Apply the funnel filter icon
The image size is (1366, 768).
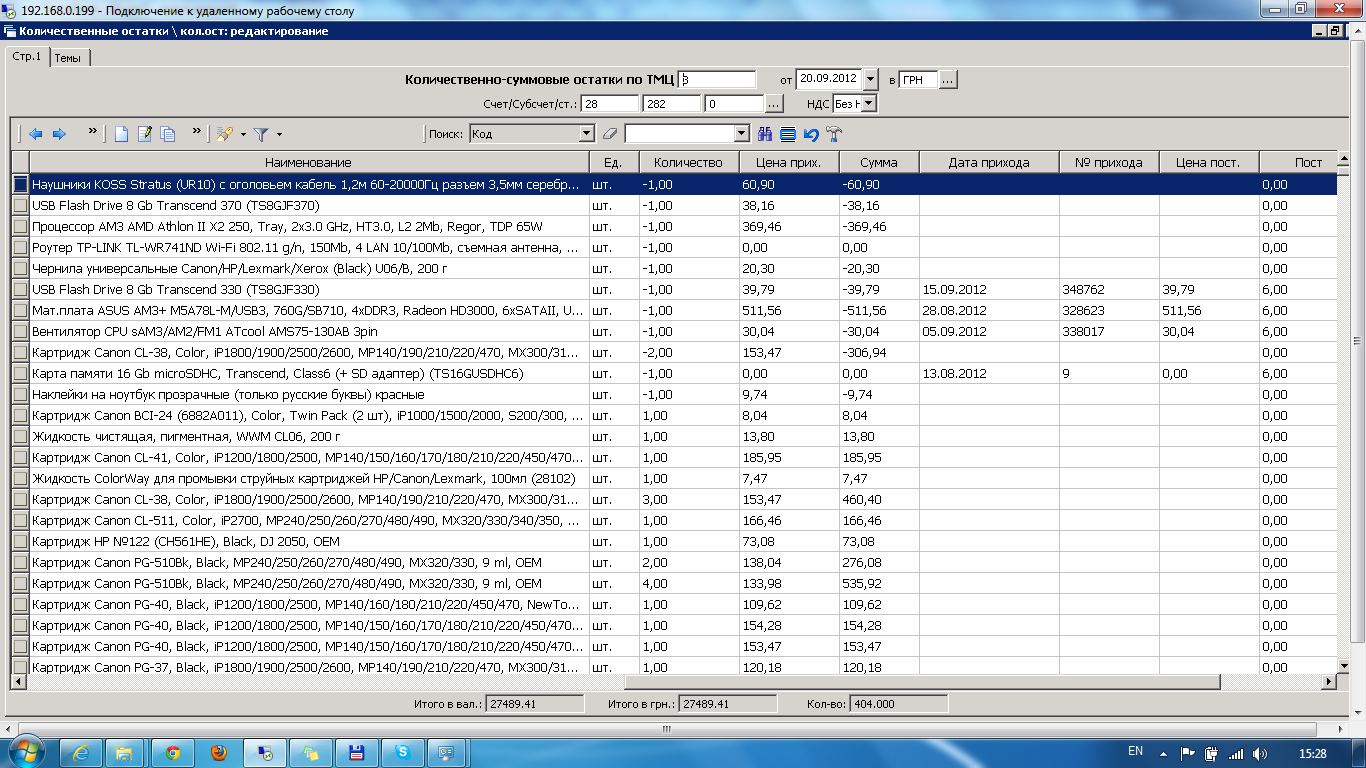point(261,134)
